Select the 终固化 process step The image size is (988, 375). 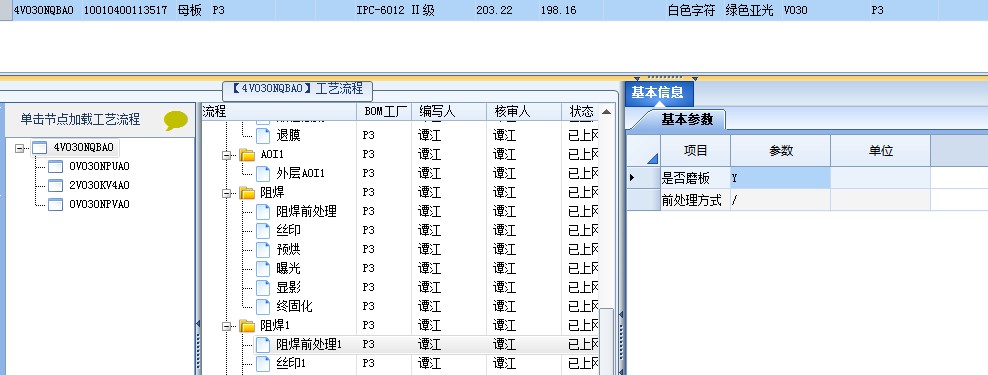[294, 306]
